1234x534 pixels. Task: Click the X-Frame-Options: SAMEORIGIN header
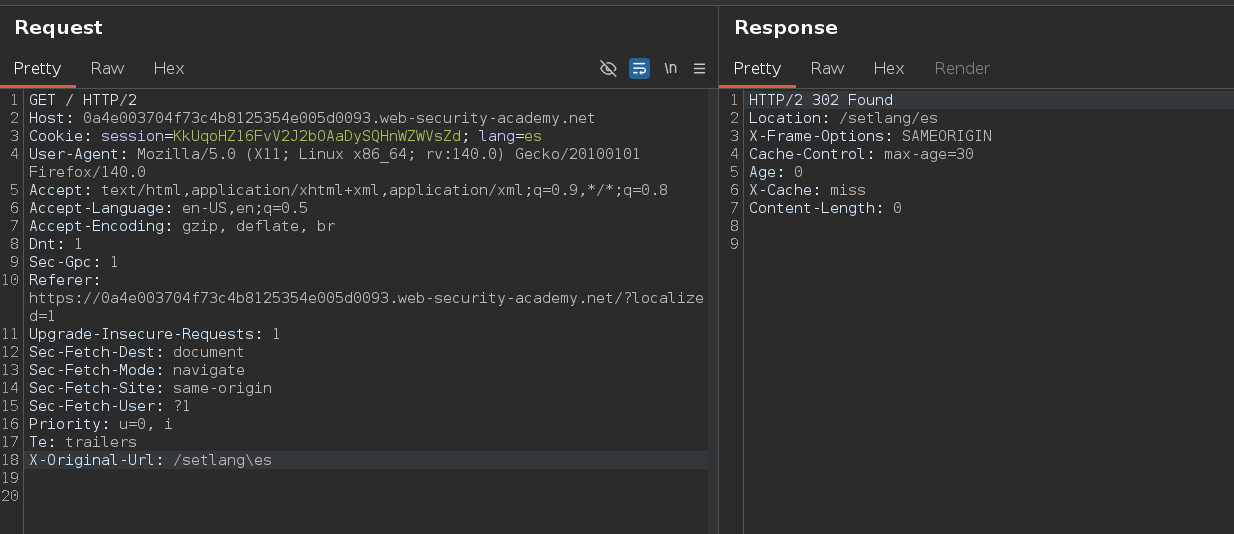click(x=871, y=136)
